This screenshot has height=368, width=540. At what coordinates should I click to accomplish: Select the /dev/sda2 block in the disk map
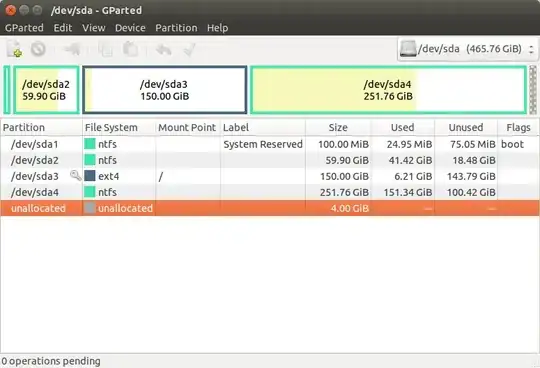(x=46, y=90)
